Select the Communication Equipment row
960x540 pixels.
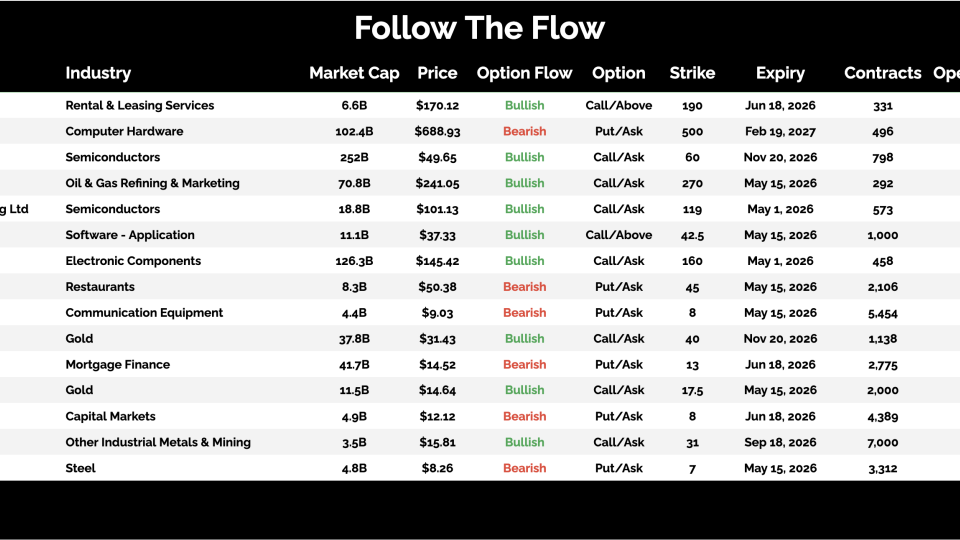coord(144,313)
